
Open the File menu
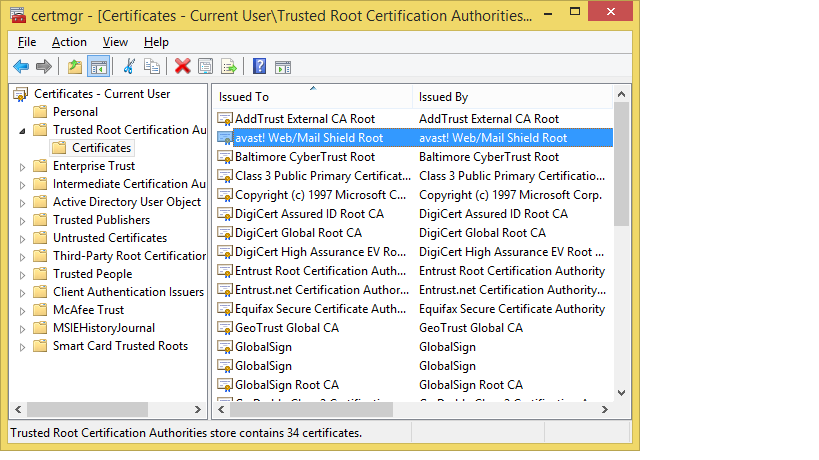(27, 42)
